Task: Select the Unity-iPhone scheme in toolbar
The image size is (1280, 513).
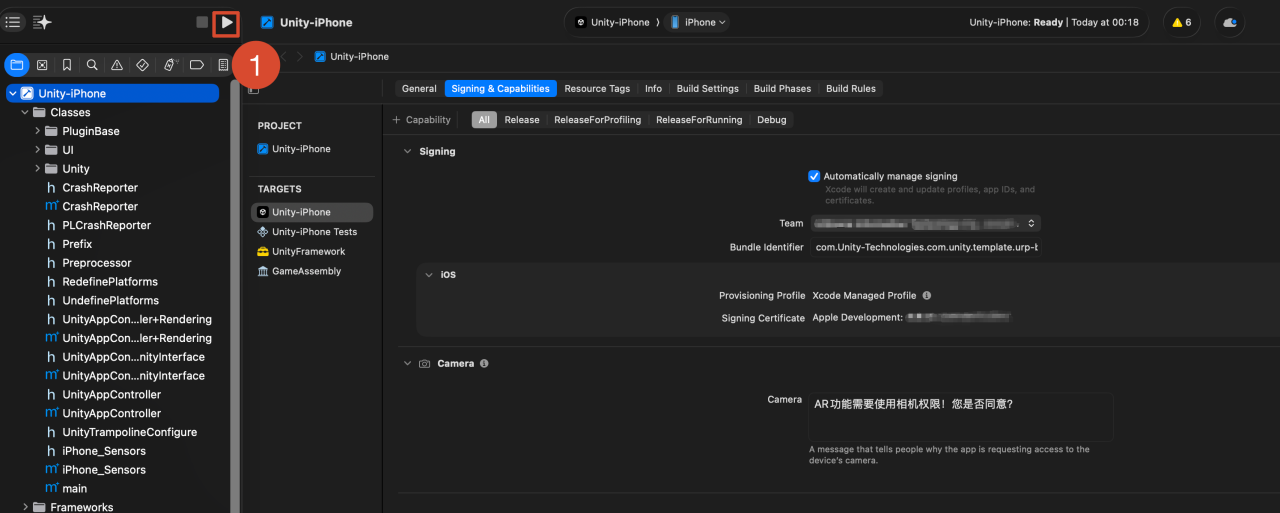Action: click(x=612, y=22)
